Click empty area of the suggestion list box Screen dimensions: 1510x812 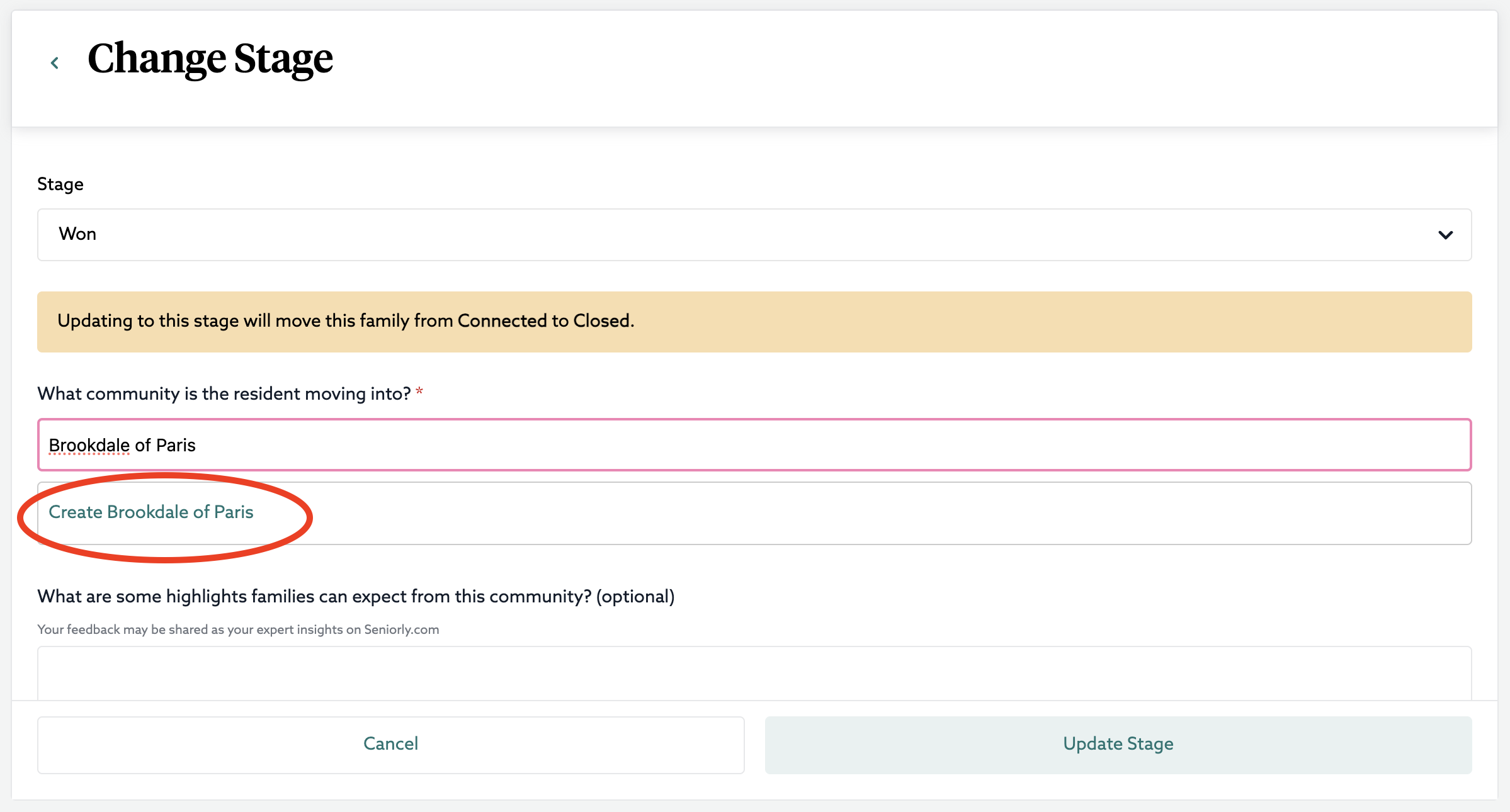coord(882,514)
